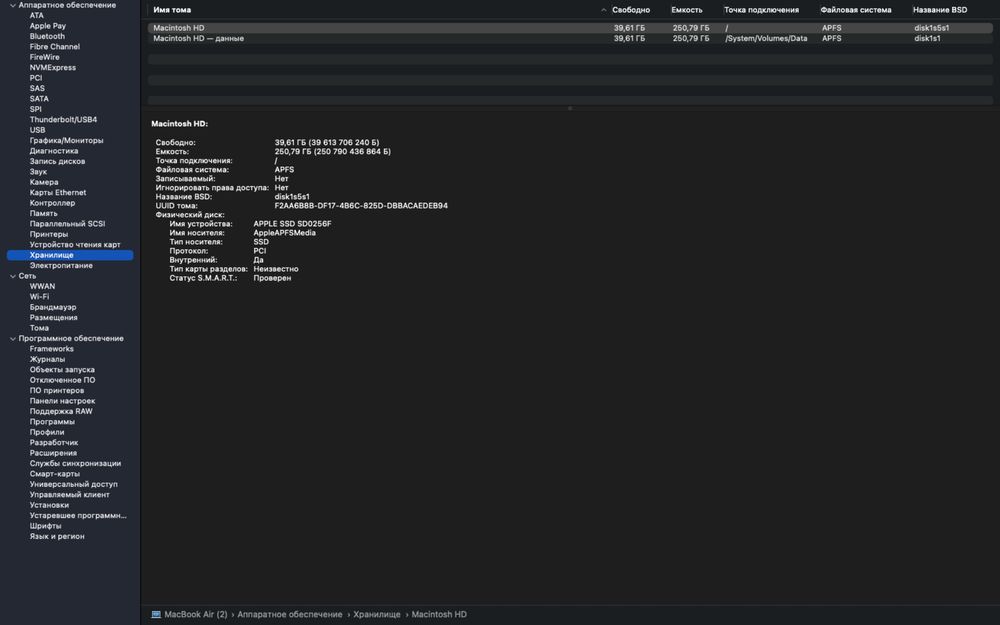Click the MacBook Air laptop icon in path bar
1000x625 pixels.
coord(156,614)
